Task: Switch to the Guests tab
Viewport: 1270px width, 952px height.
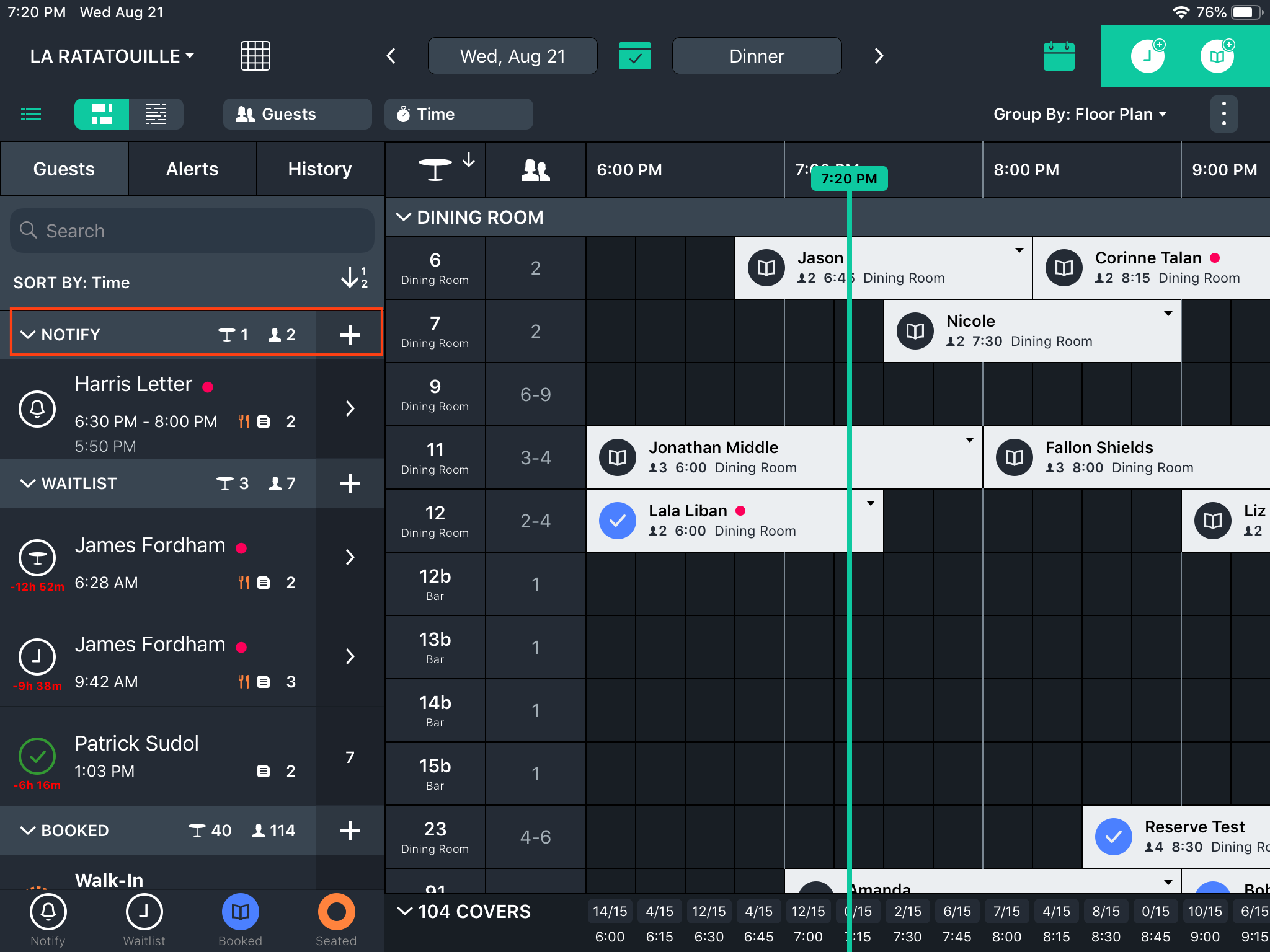Action: [x=64, y=169]
